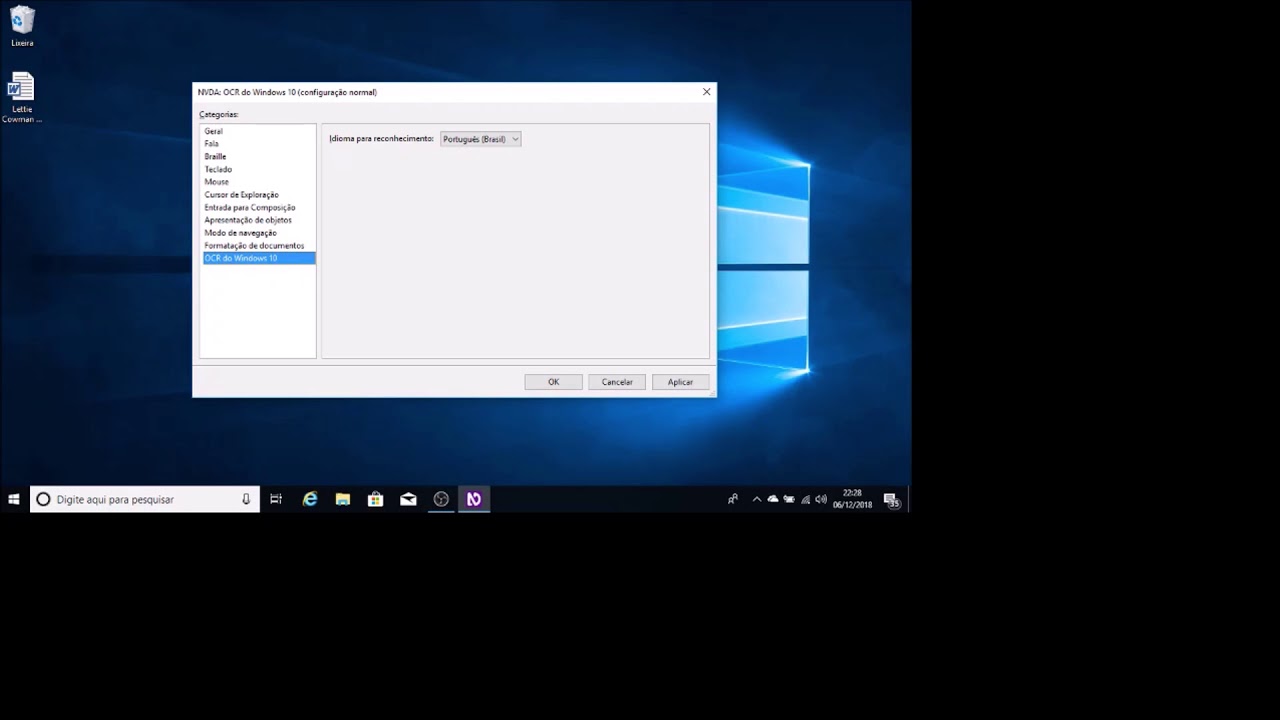The image size is (1280, 720).
Task: Close the NVDA settings dialog
Action: coord(707,92)
